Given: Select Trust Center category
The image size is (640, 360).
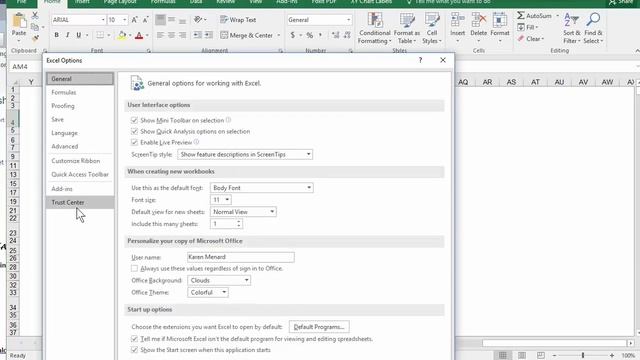Looking at the screenshot, I should (80, 202).
